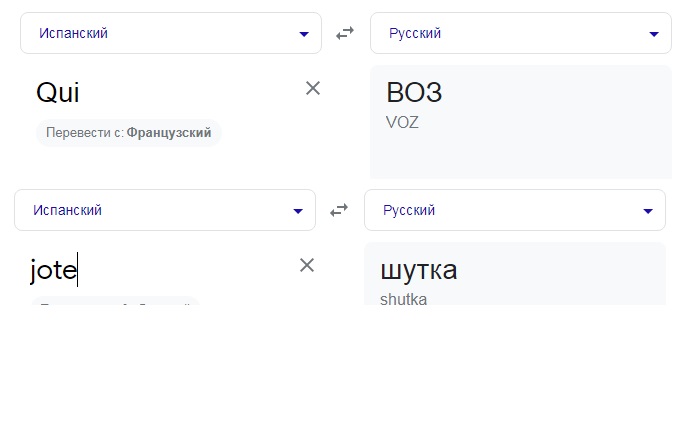
Task: Click the dropdown arrow of Испанский above jote
Action: point(298,211)
